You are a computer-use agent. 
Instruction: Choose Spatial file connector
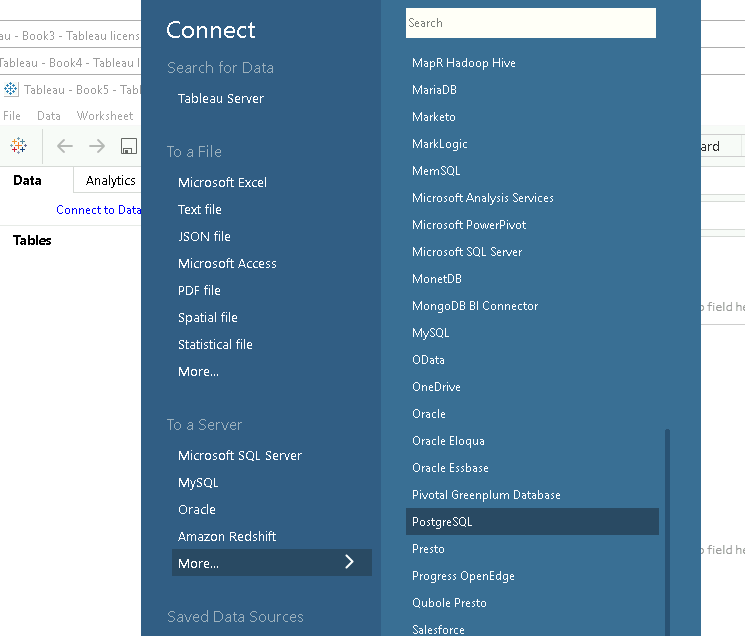[x=208, y=318]
